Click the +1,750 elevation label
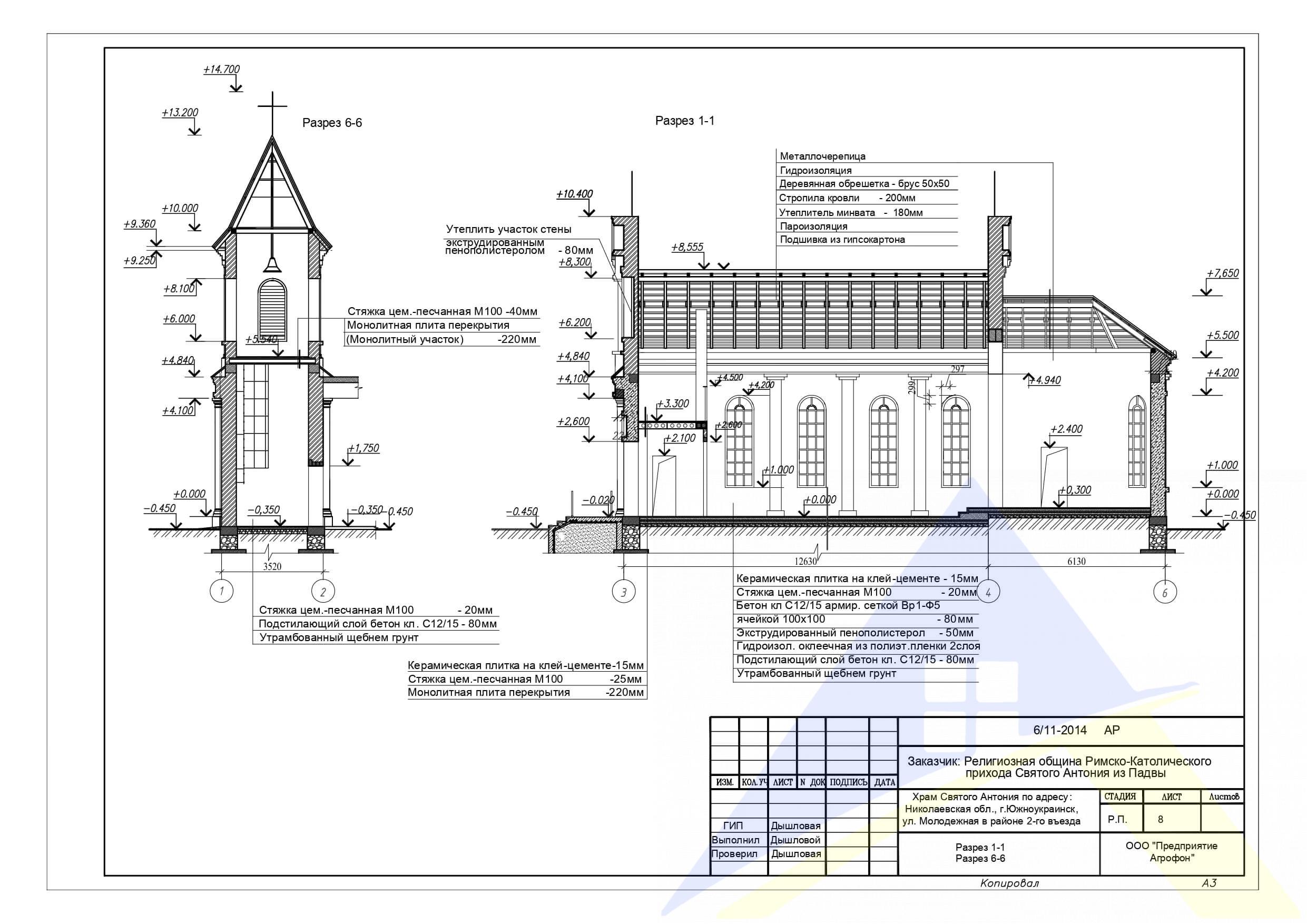 pos(363,449)
